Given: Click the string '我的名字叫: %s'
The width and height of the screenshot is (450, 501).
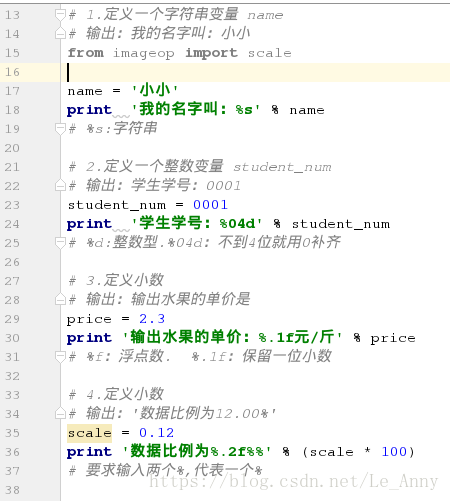Looking at the screenshot, I should [x=196, y=109].
